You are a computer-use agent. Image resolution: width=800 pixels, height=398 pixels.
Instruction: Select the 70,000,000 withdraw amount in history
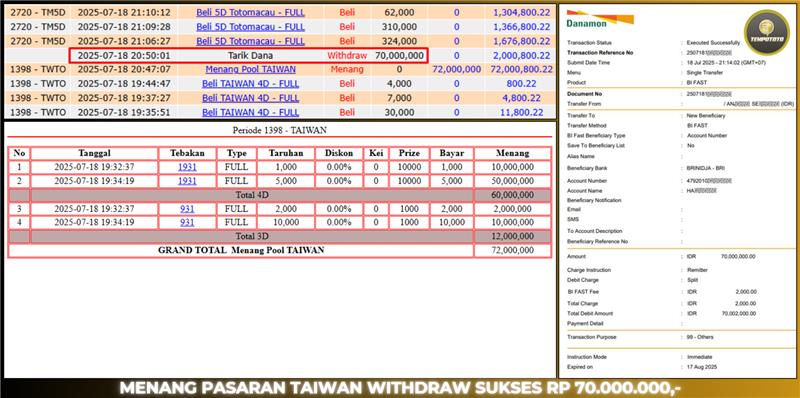(x=399, y=55)
